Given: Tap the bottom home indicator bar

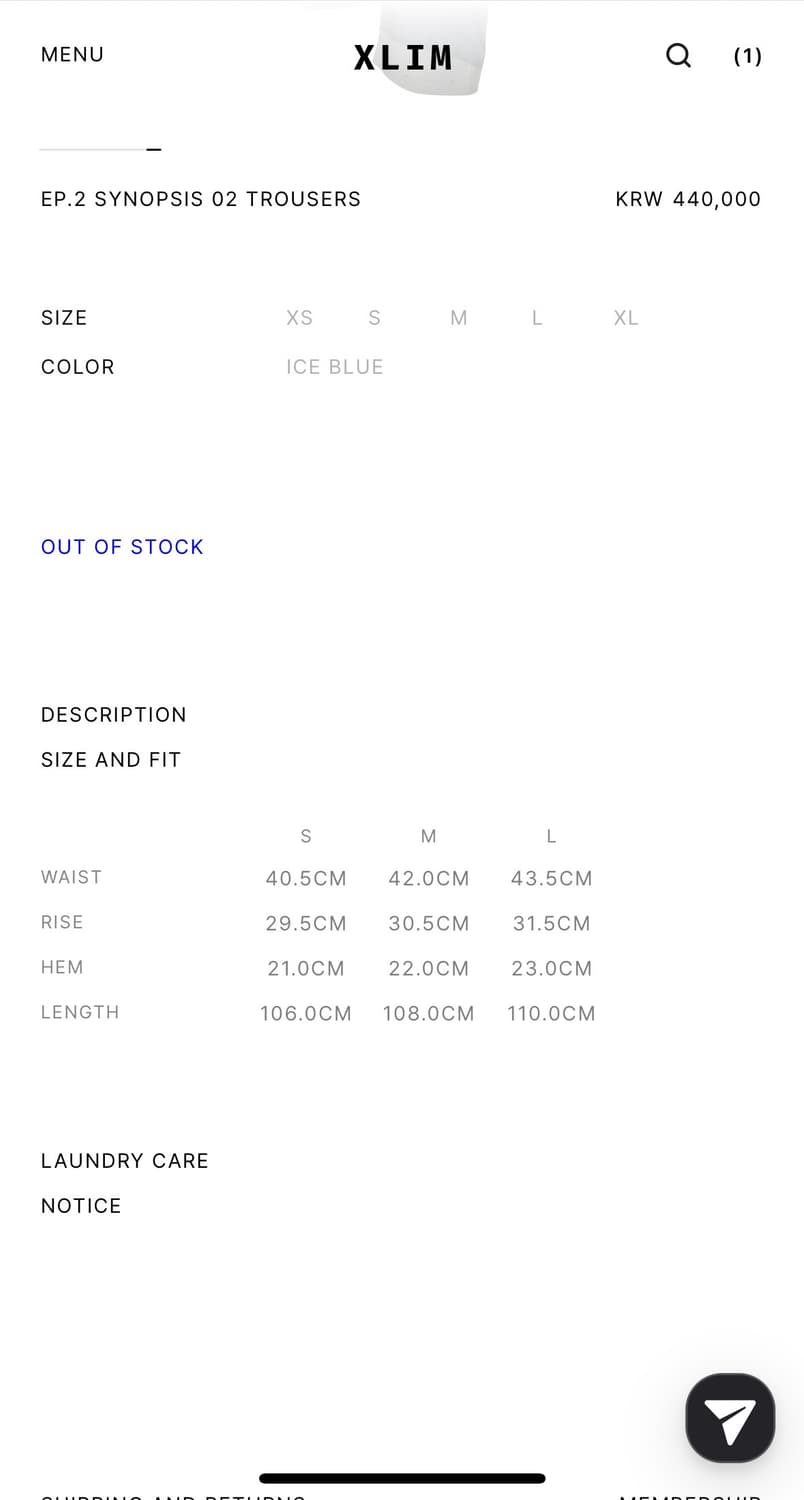Looking at the screenshot, I should pyautogui.click(x=402, y=1478).
